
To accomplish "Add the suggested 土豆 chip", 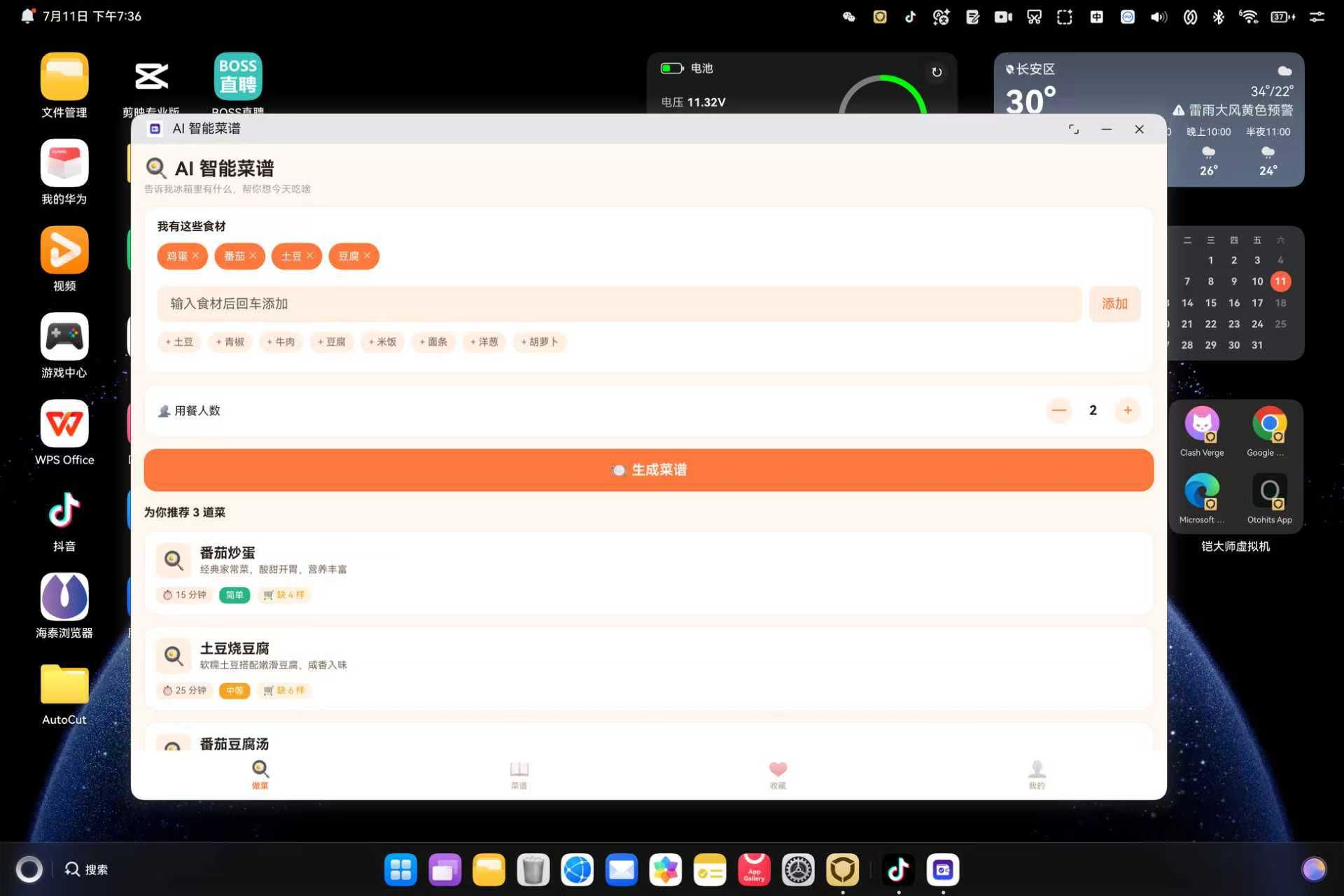I will coord(179,342).
